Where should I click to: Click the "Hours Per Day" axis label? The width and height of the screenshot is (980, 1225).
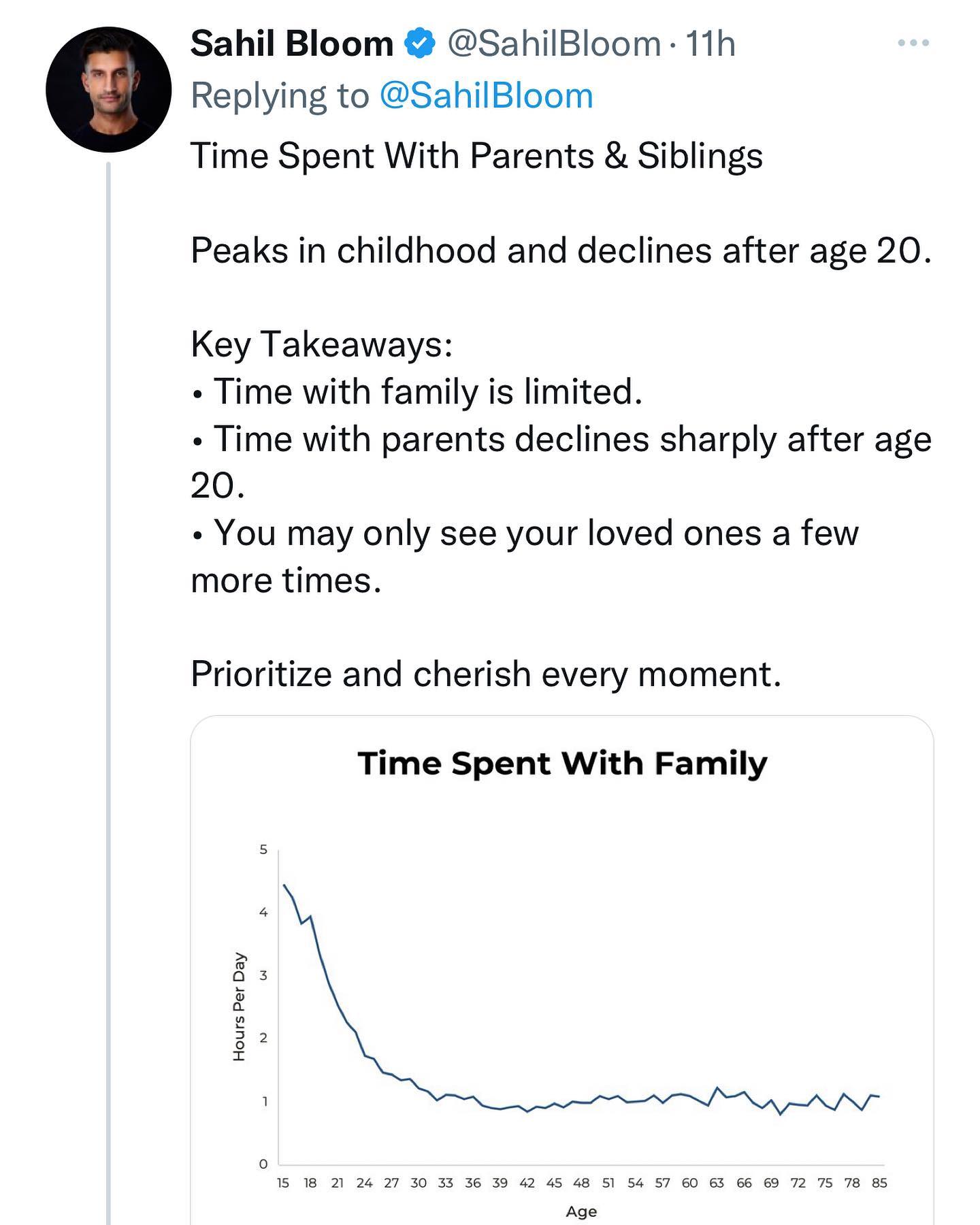coord(239,1006)
